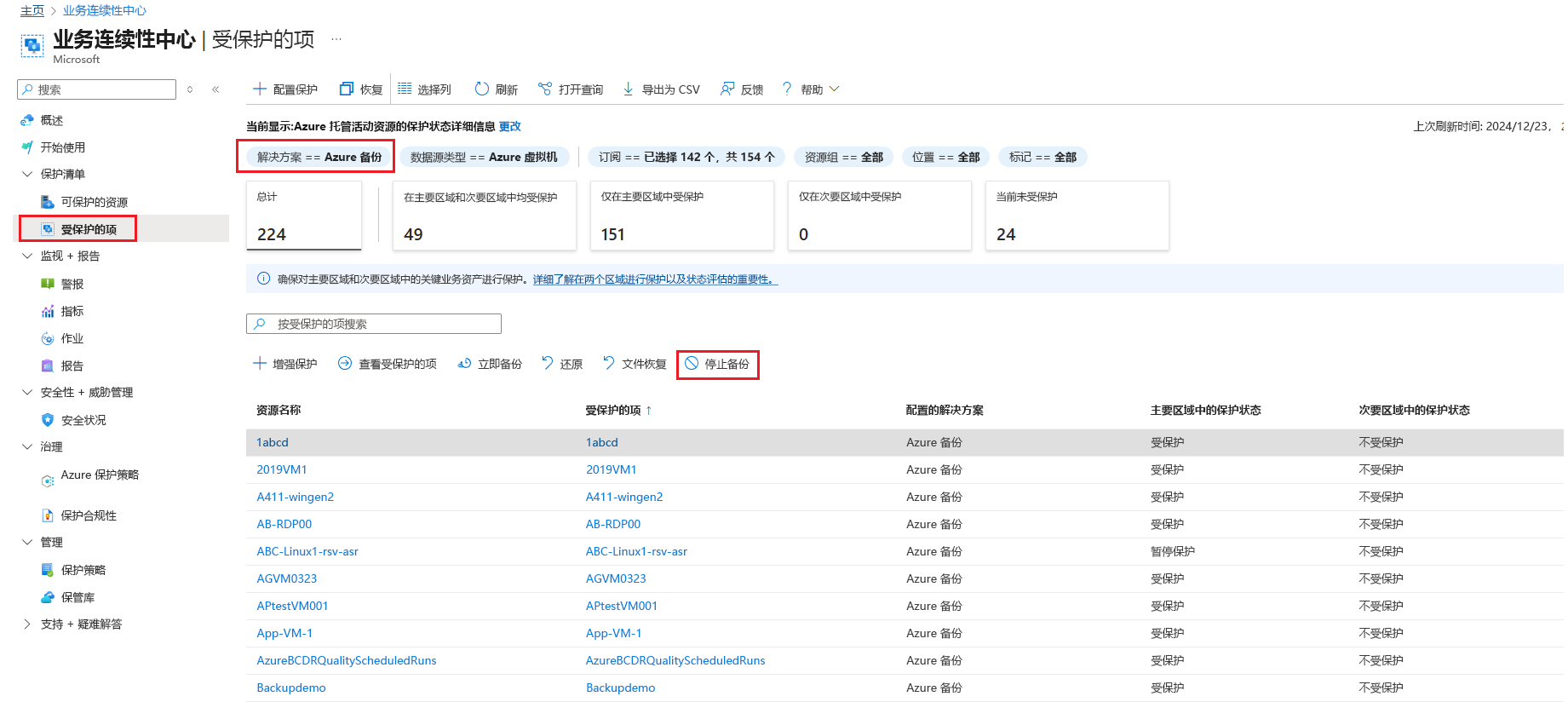
Task: Collapse the 治理 section
Action: (27, 446)
